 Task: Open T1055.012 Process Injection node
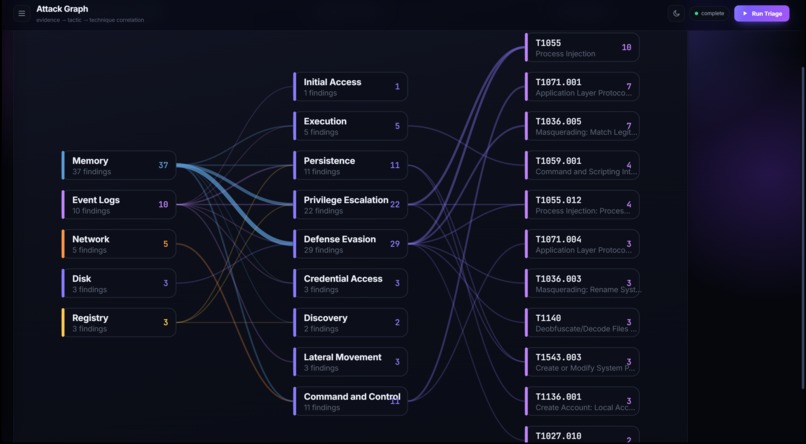tap(582, 205)
